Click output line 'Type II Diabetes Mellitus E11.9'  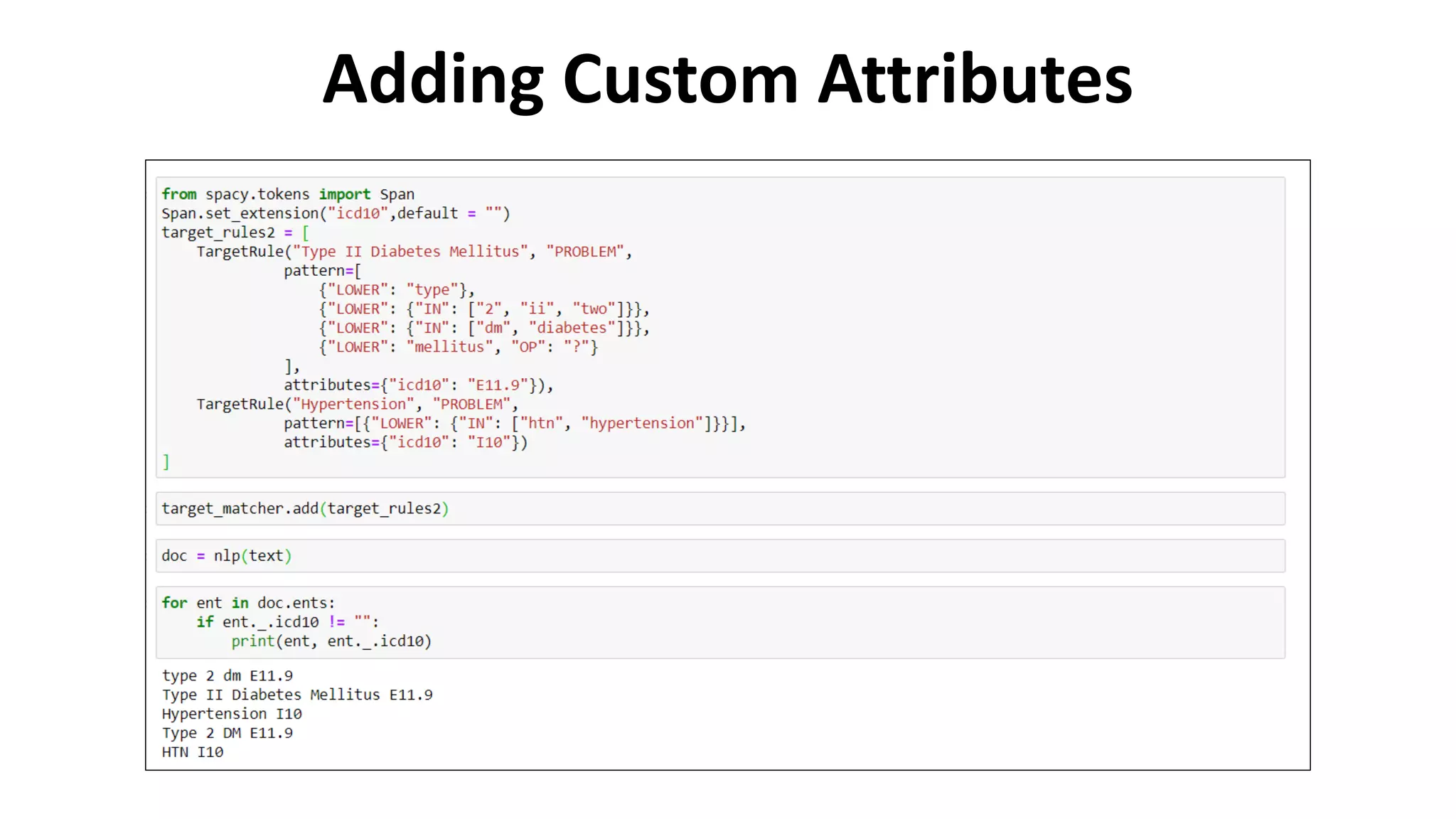(x=297, y=695)
